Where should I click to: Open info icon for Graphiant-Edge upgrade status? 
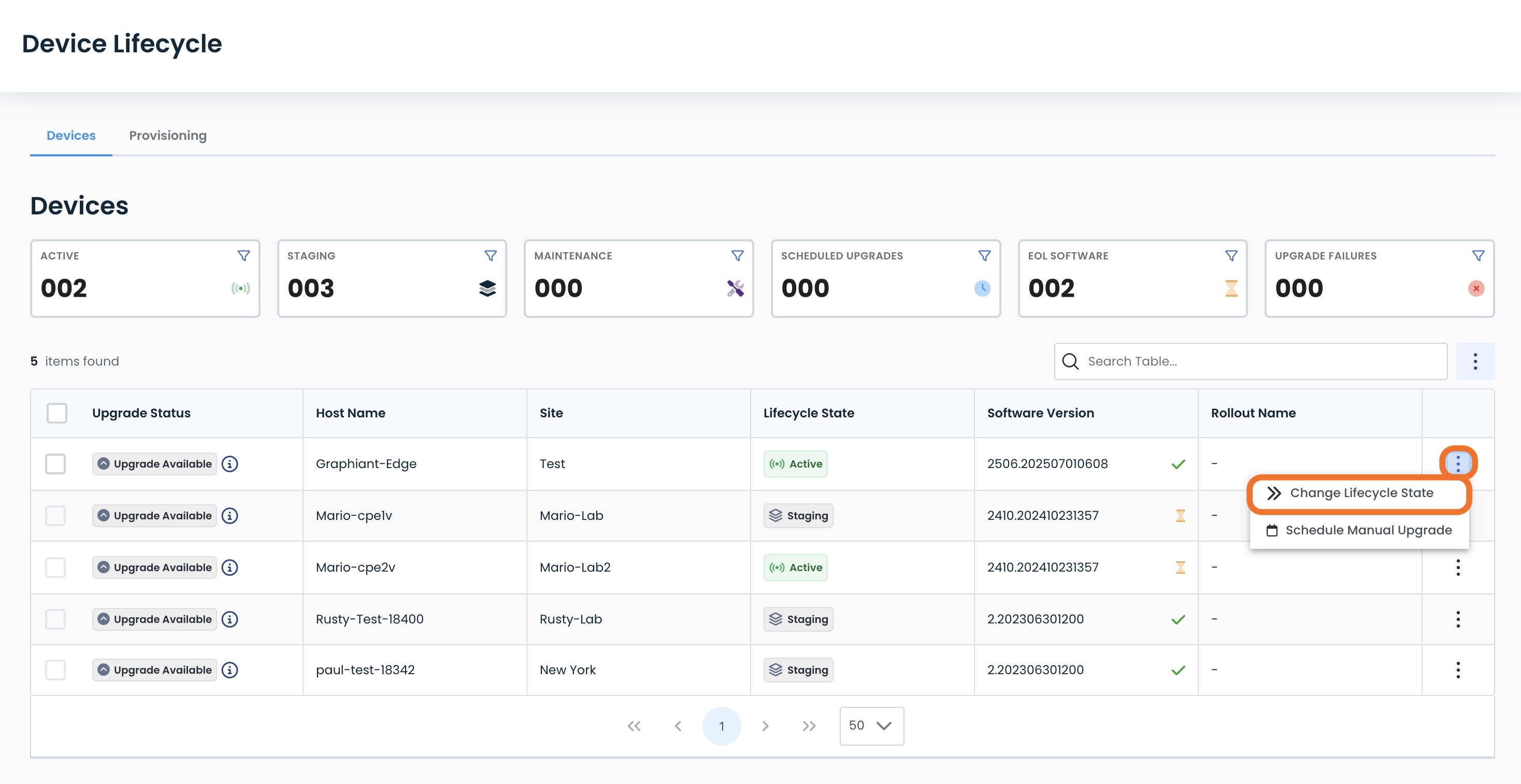[229, 464]
